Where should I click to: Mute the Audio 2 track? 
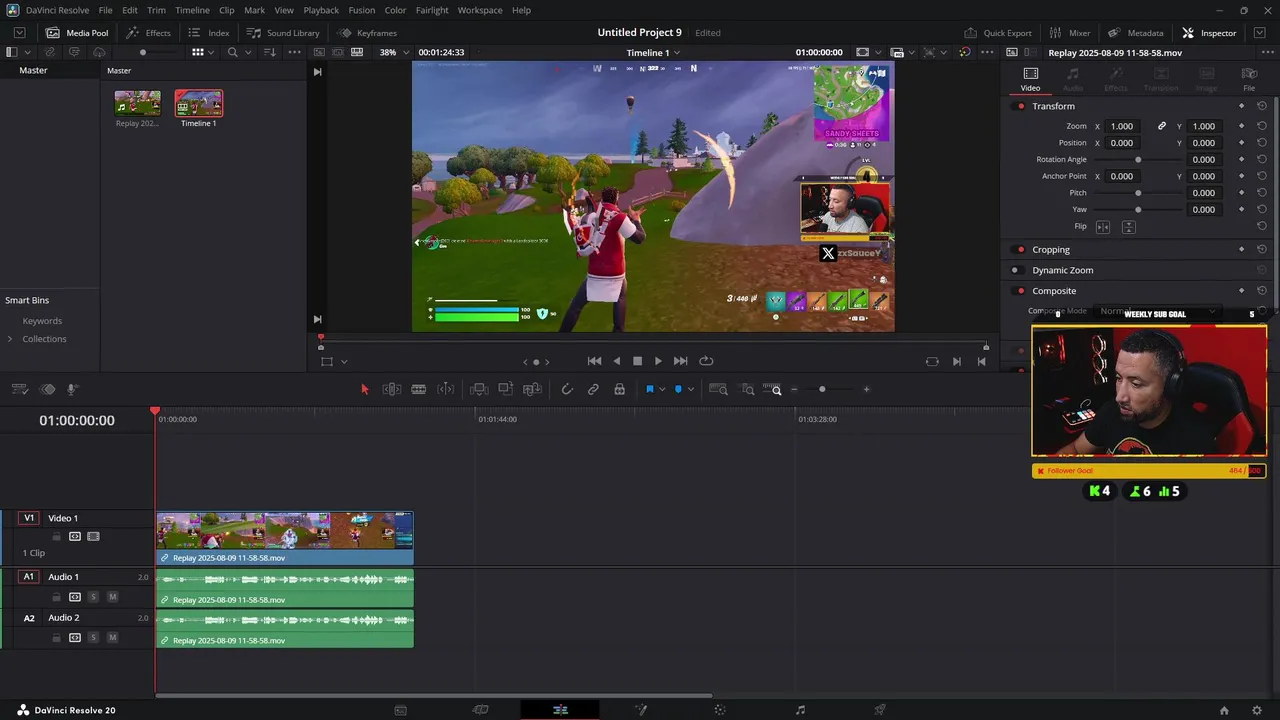point(112,638)
